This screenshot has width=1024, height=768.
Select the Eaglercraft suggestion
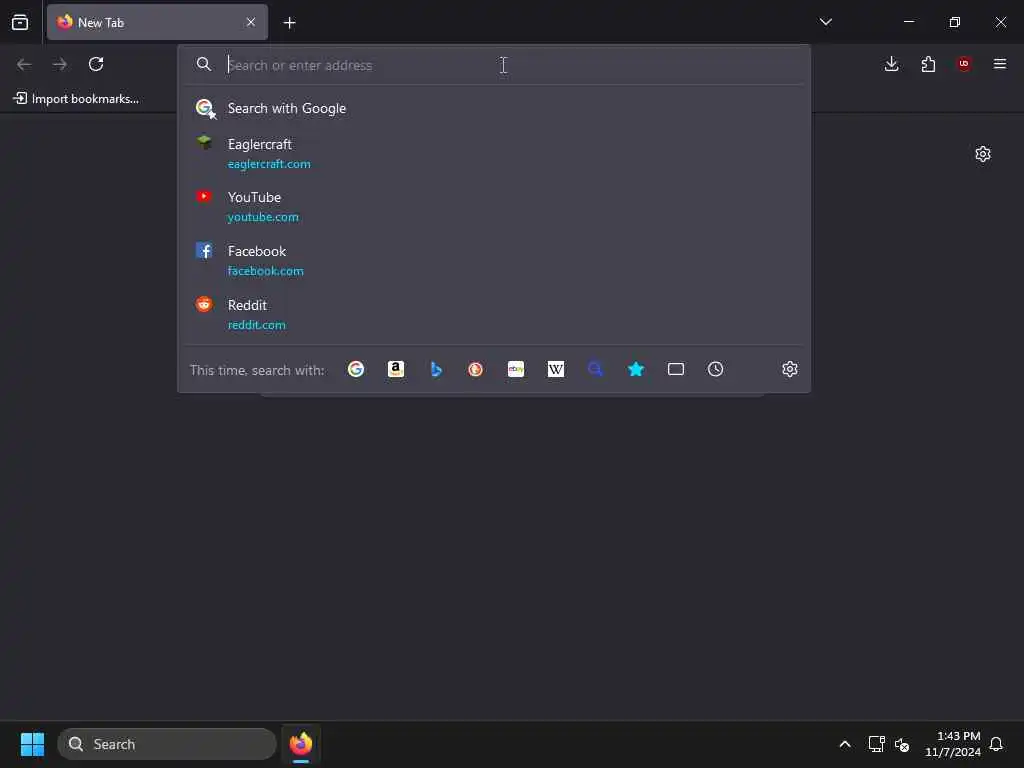[x=494, y=153]
